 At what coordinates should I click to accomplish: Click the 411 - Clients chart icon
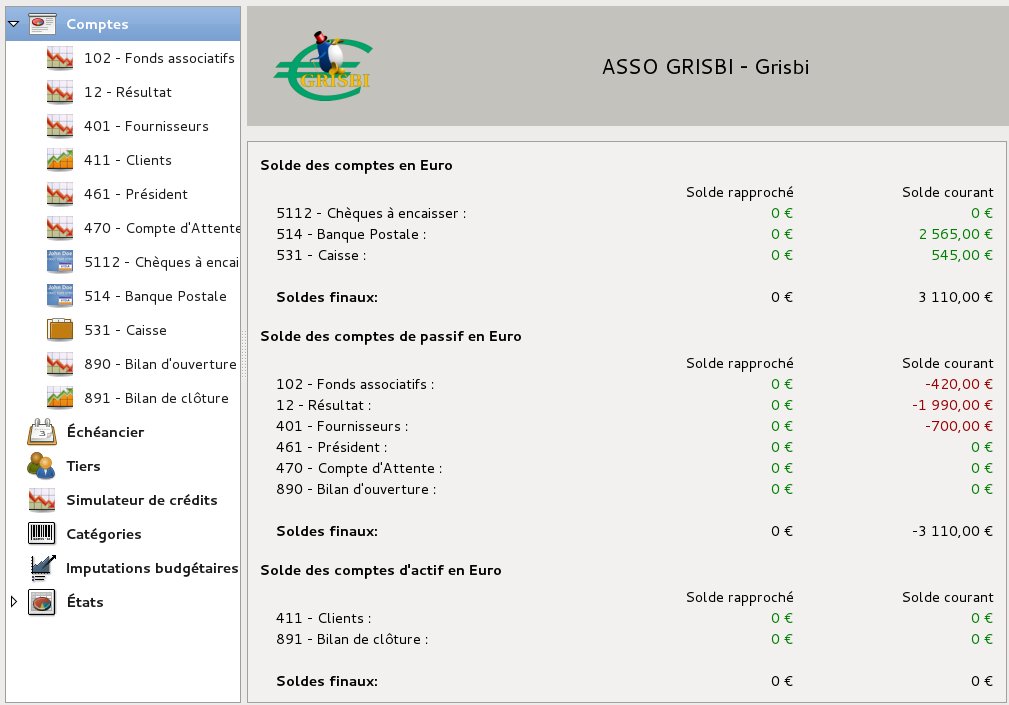click(60, 160)
